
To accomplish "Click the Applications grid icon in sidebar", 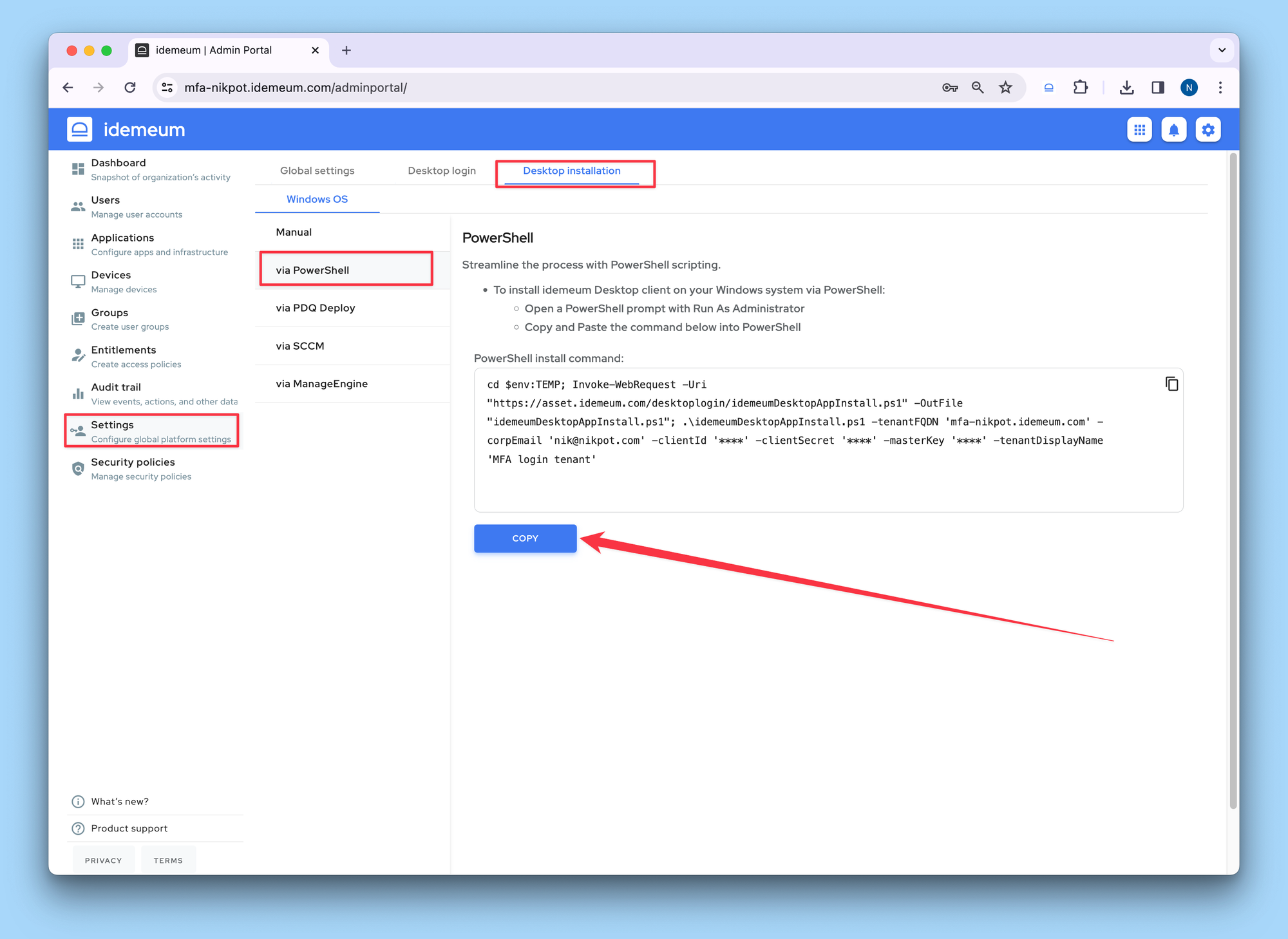I will 78,243.
